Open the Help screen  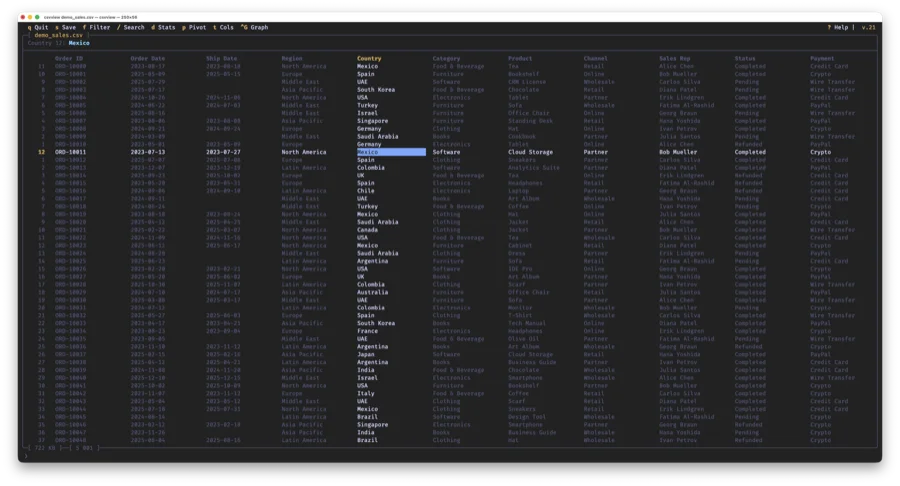point(838,27)
